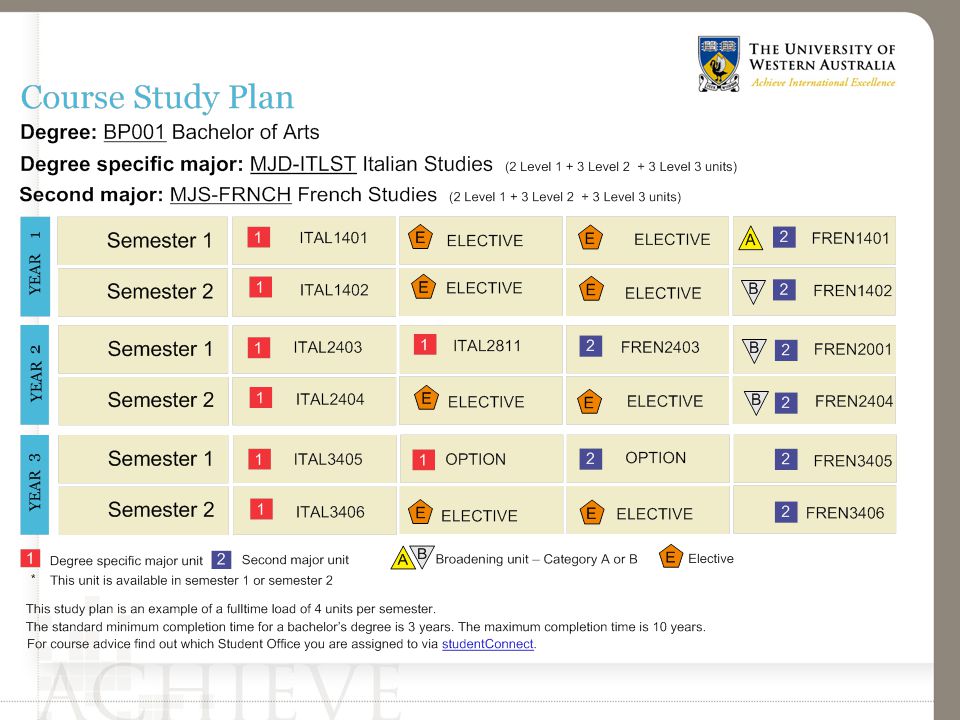Select the FREN2001 unit text

click(x=853, y=350)
